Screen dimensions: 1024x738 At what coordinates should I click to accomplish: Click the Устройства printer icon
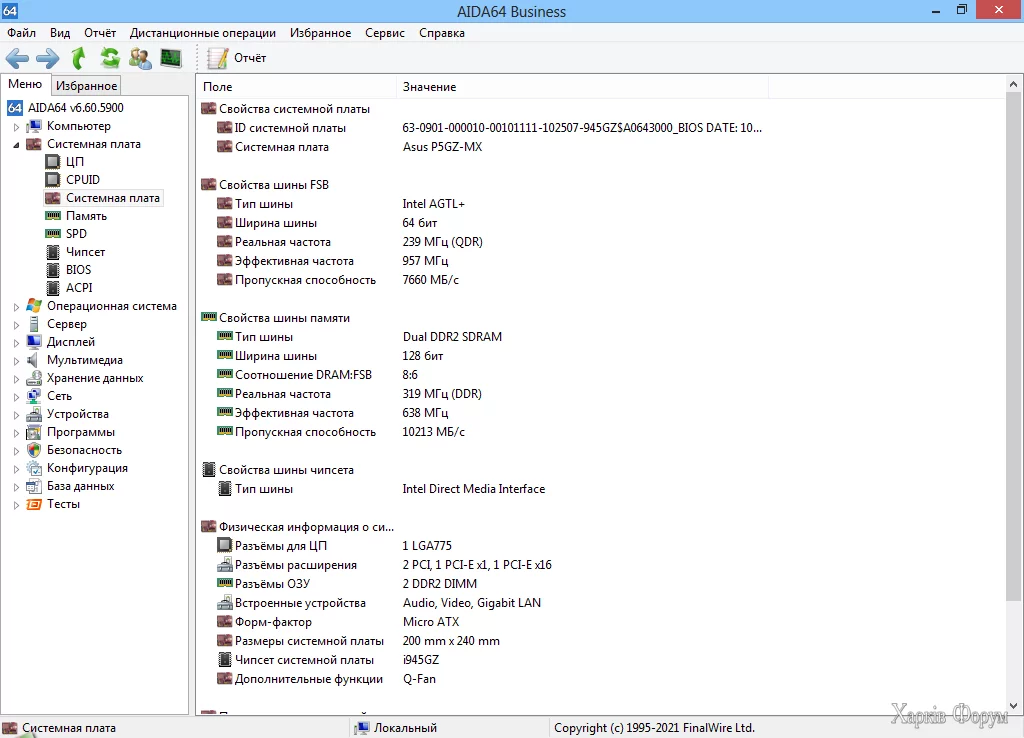click(34, 414)
